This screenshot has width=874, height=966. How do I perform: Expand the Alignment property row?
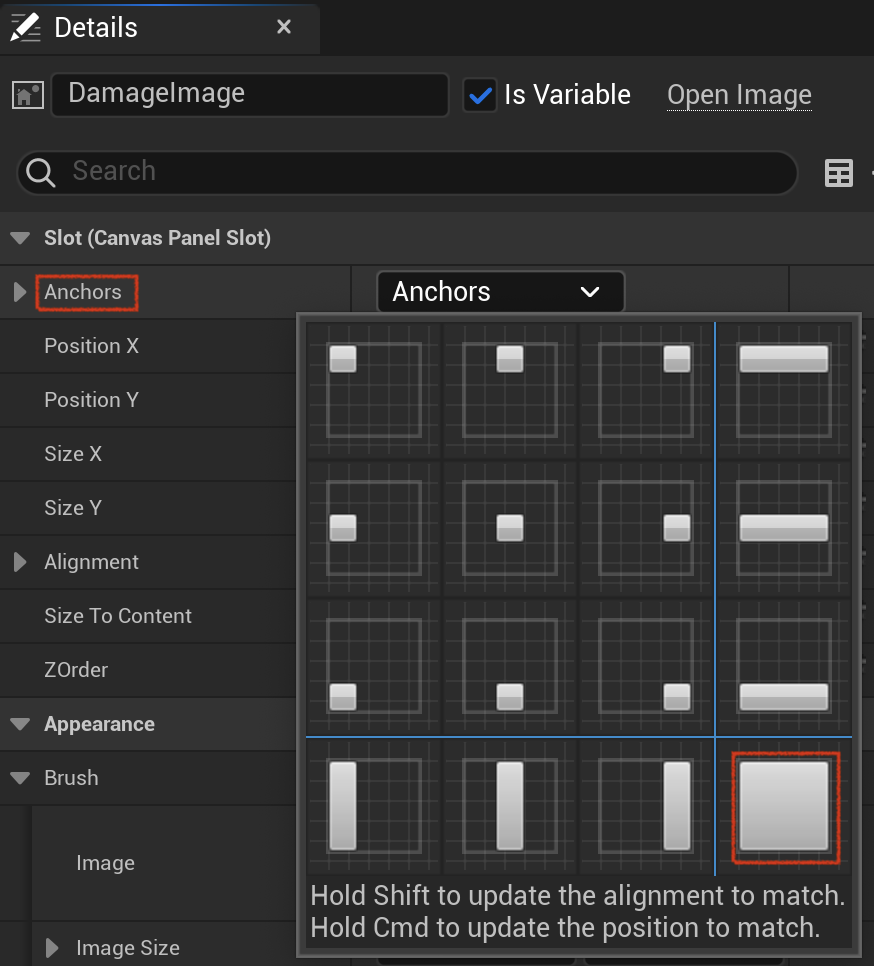coord(20,562)
